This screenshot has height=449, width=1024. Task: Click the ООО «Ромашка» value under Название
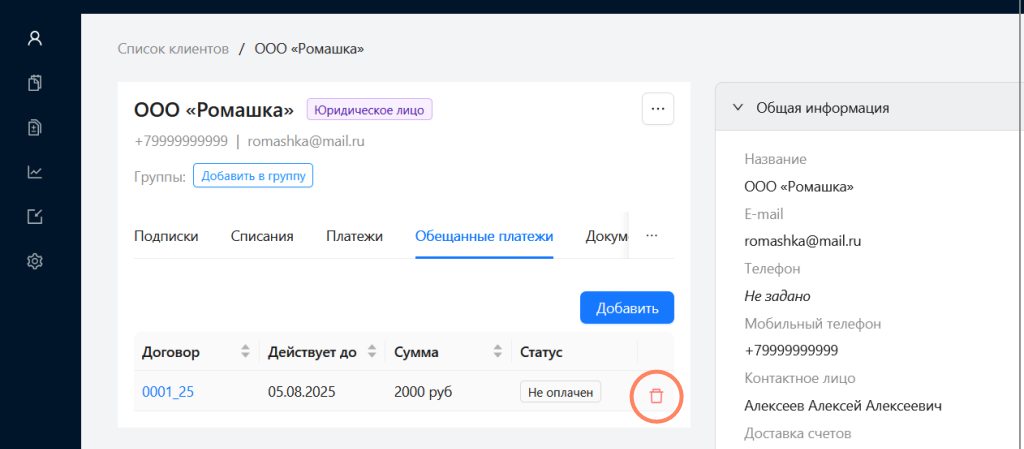click(799, 187)
